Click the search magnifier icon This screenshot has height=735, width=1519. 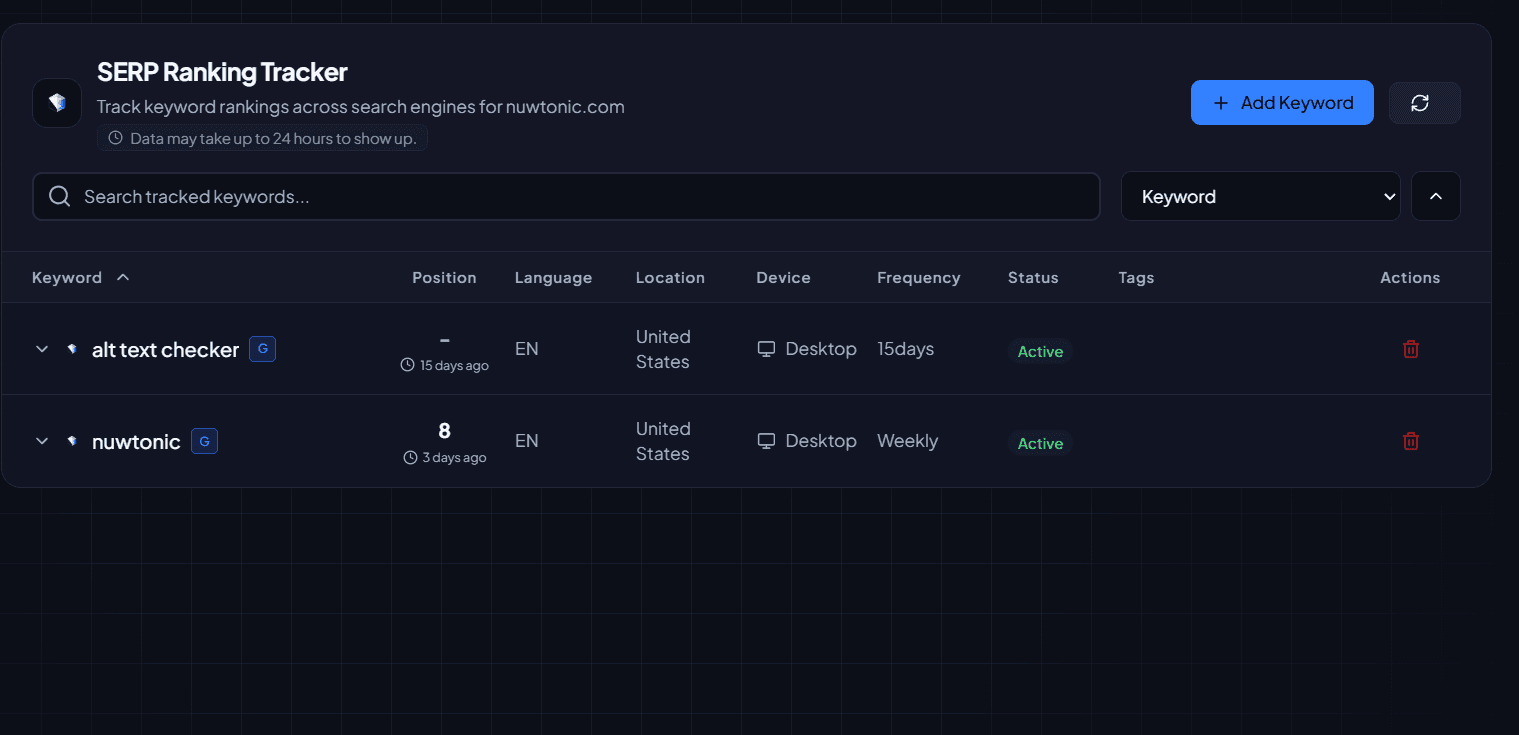[59, 196]
